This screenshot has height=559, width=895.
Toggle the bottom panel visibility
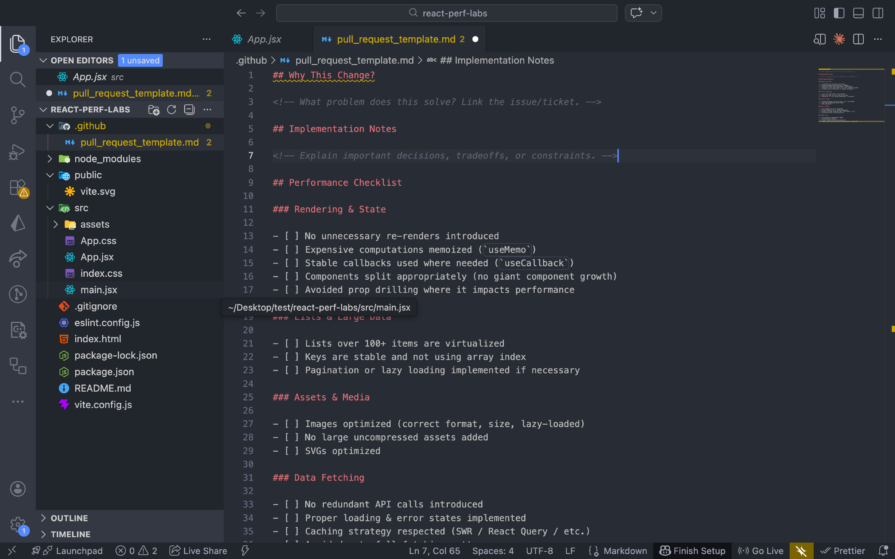tap(857, 13)
